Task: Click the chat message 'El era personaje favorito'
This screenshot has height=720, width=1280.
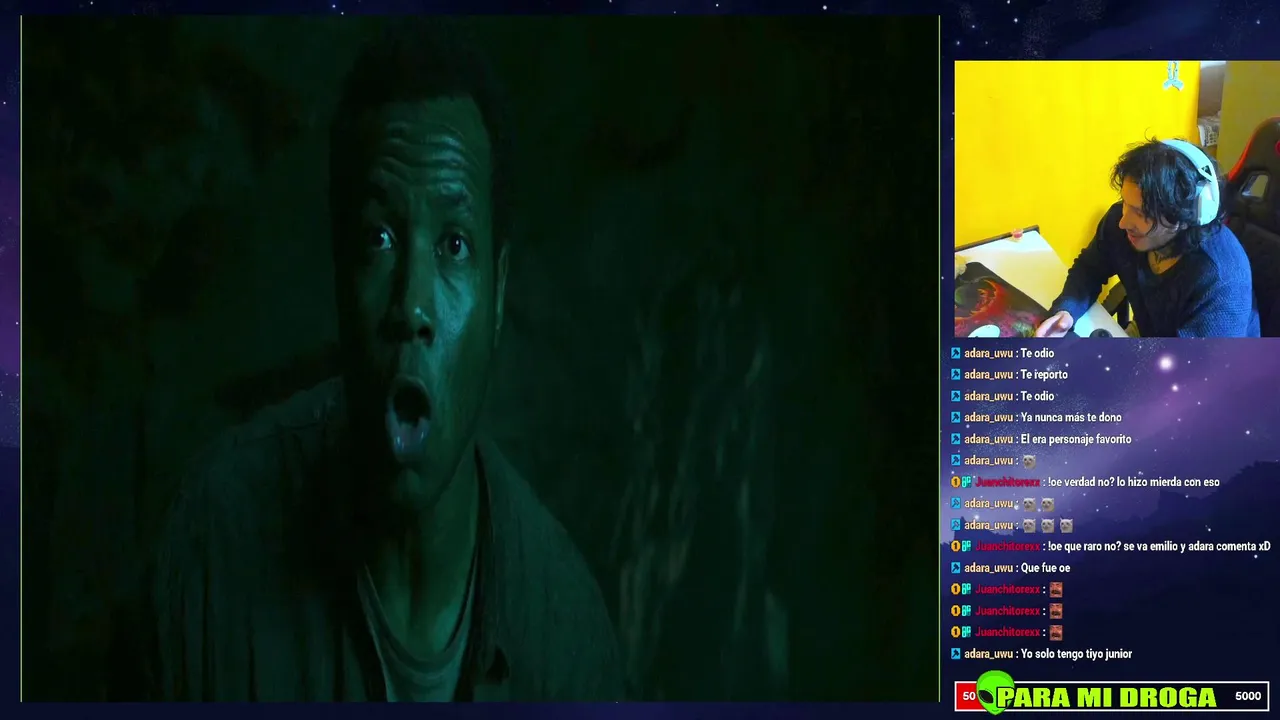Action: pos(1076,439)
